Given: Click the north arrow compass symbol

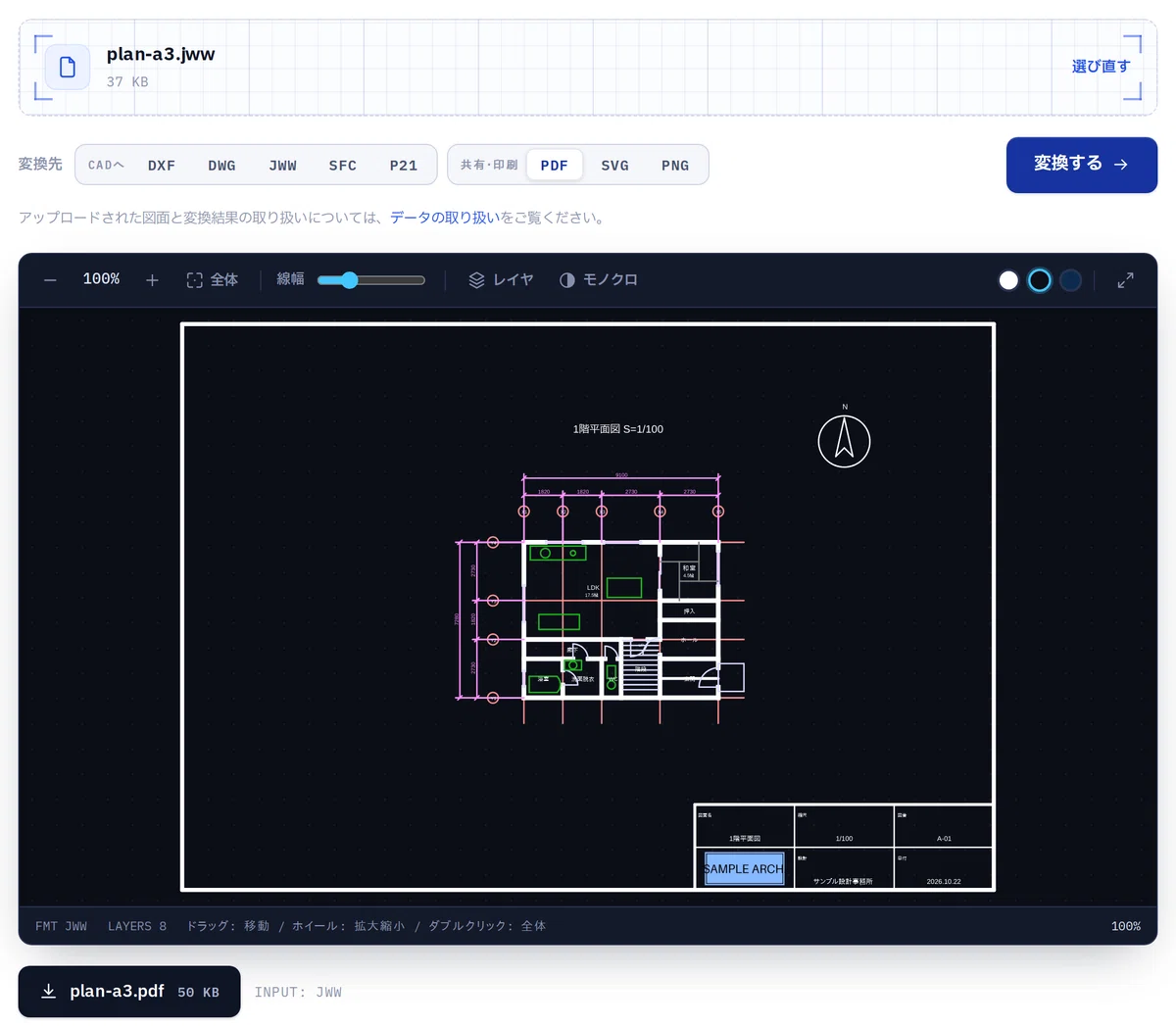Looking at the screenshot, I should (844, 441).
